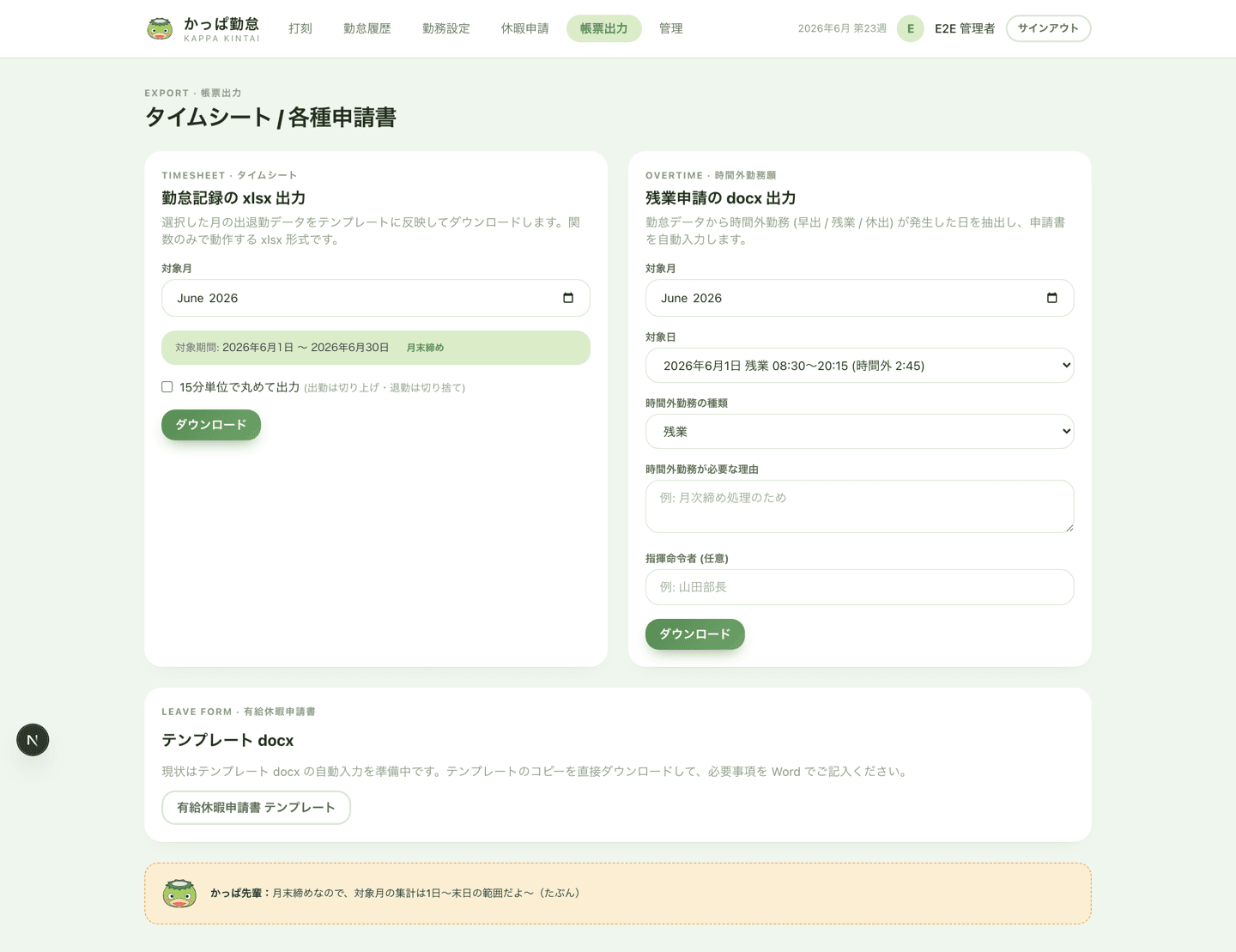Open calendar picker in timesheet month field
The image size is (1236, 952).
[568, 298]
